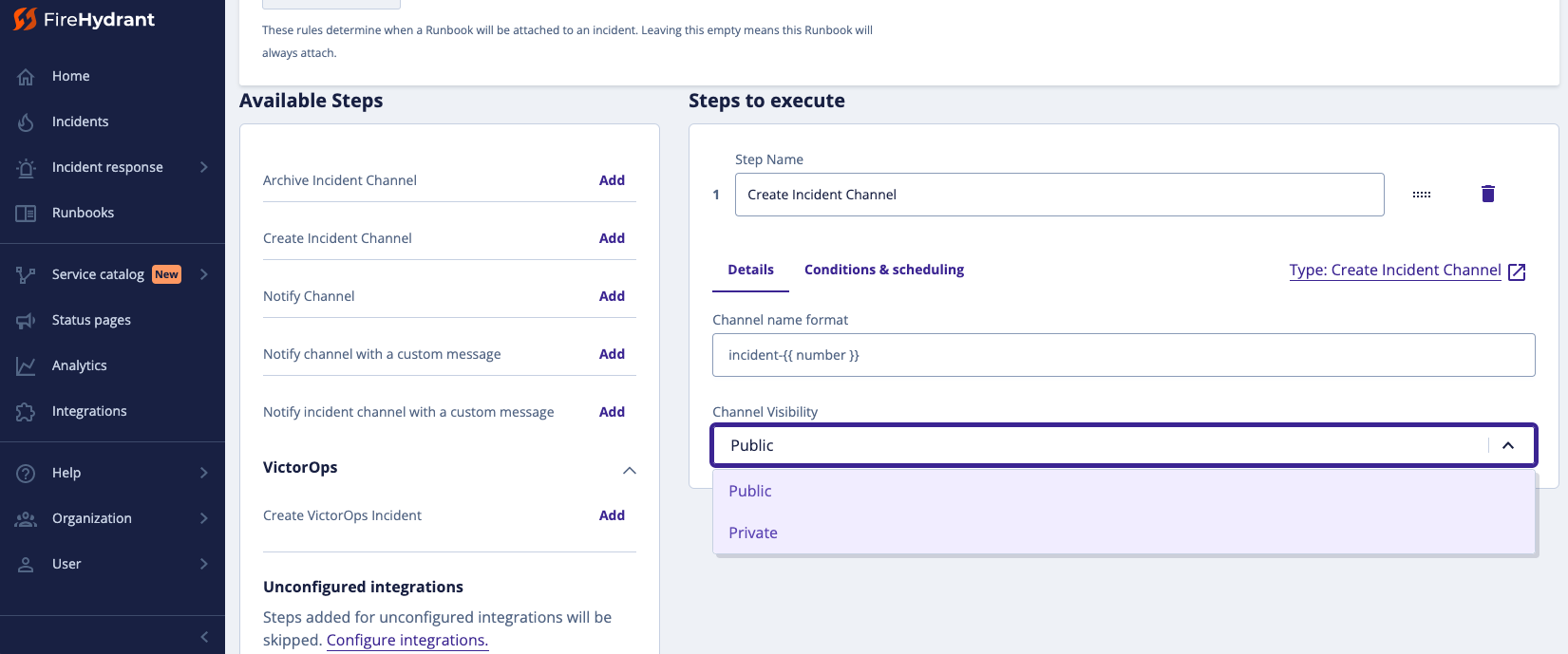Viewport: 1568px width, 654px height.
Task: Click the Home house icon
Action: pyautogui.click(x=26, y=77)
